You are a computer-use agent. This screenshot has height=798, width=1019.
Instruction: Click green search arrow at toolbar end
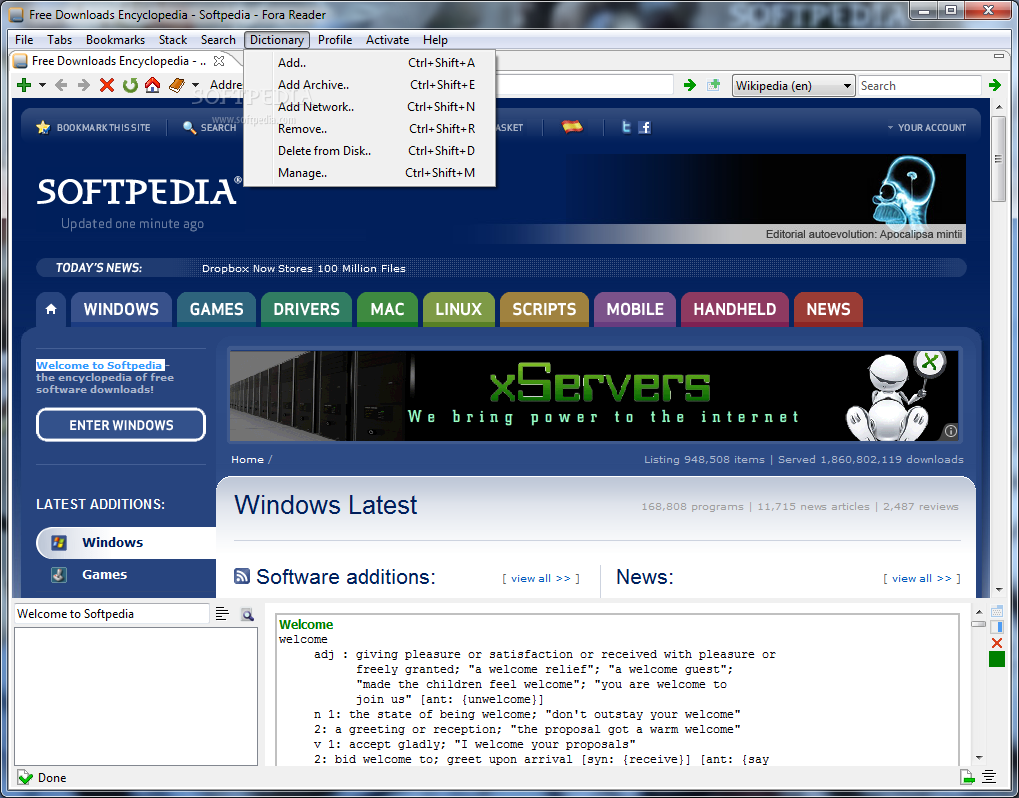point(994,85)
